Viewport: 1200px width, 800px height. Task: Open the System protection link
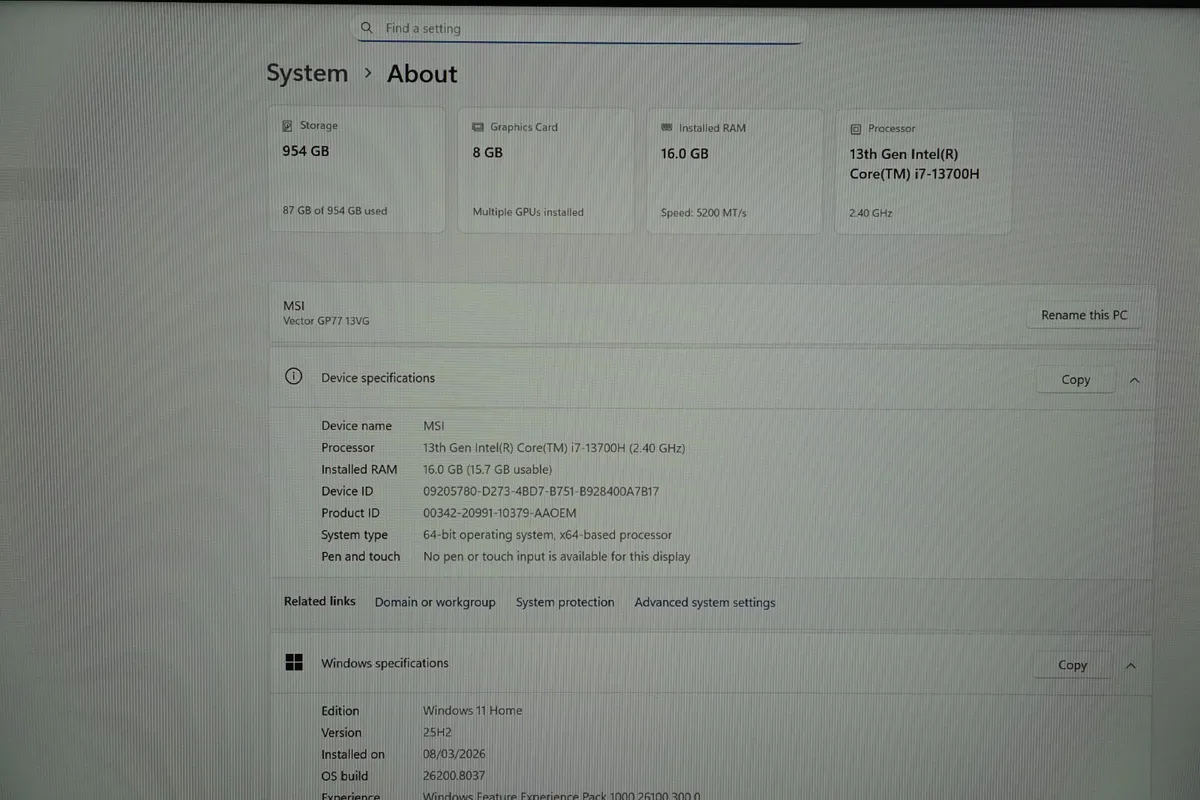(x=565, y=602)
